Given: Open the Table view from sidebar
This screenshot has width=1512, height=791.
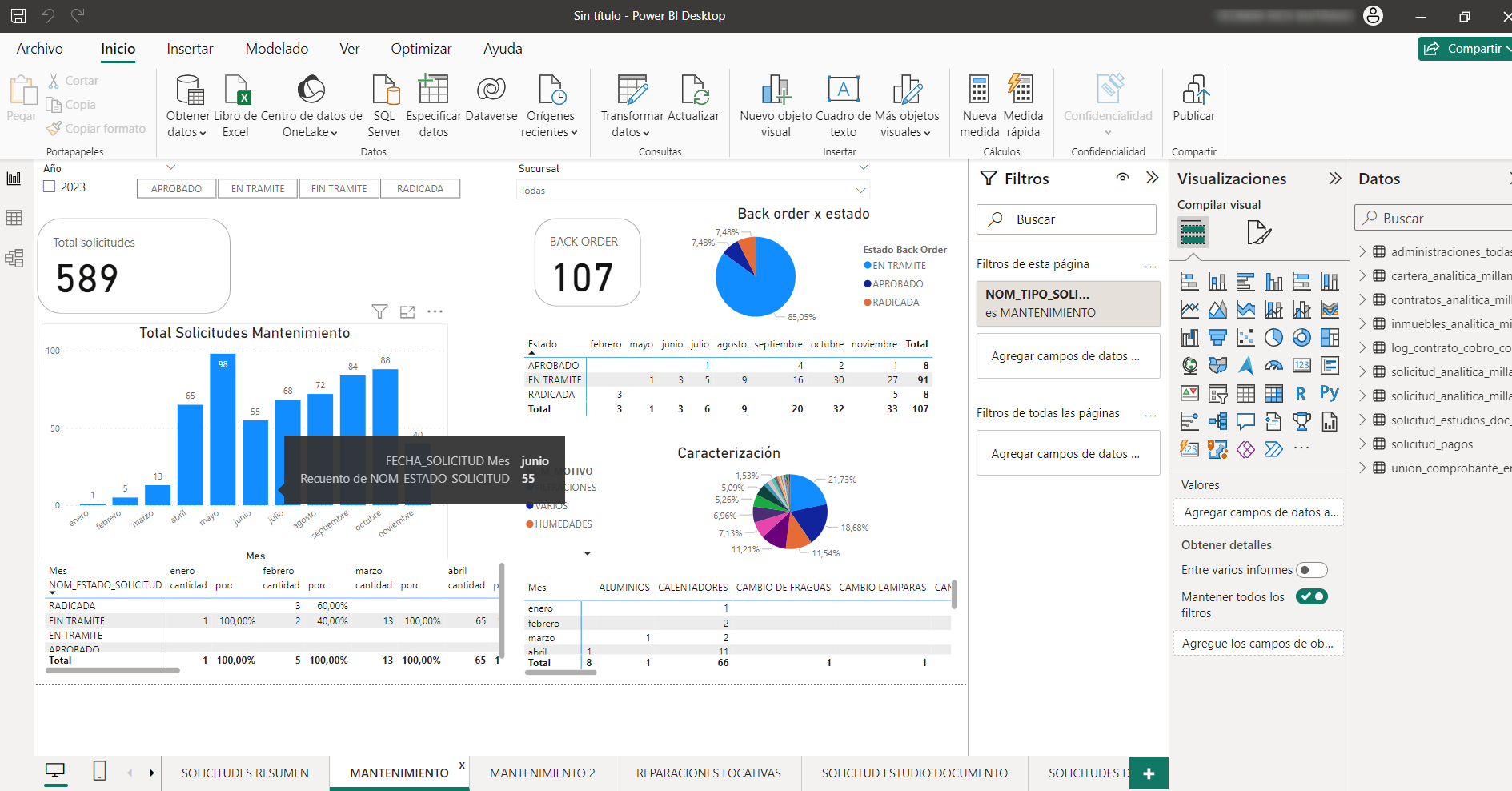Looking at the screenshot, I should coord(14,218).
